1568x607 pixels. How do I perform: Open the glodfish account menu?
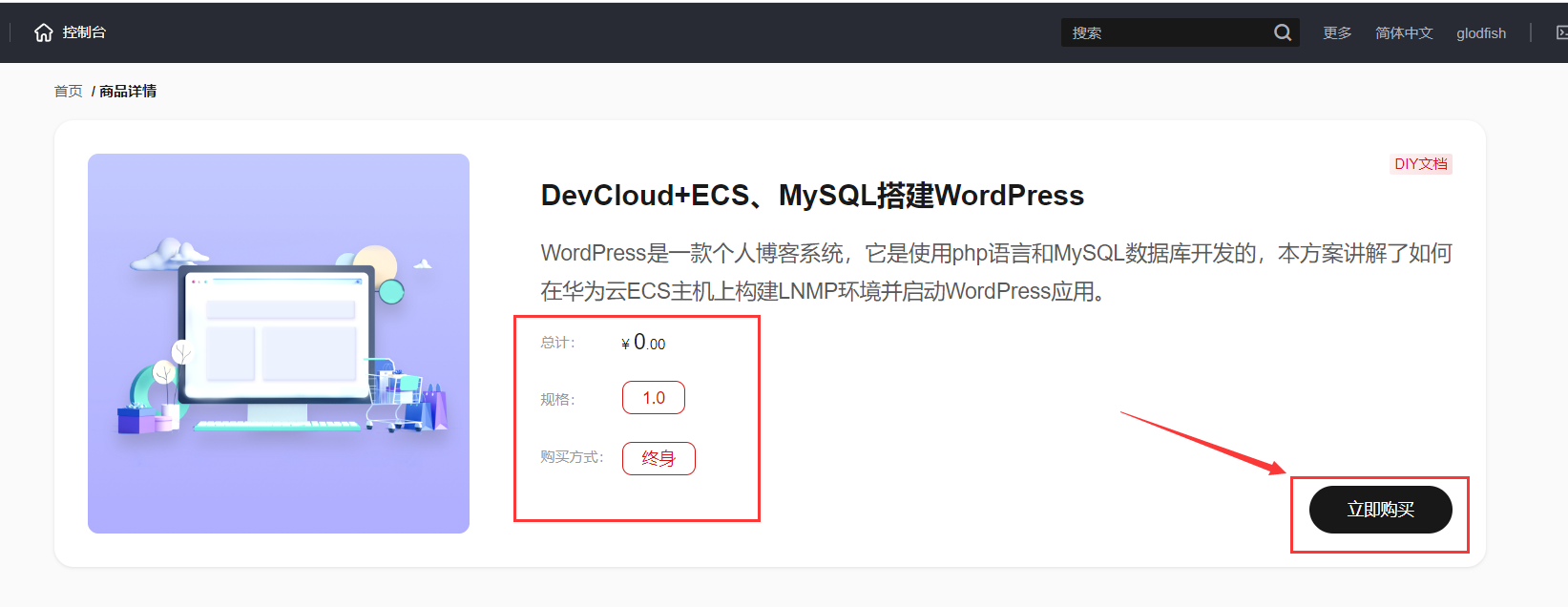[1481, 32]
